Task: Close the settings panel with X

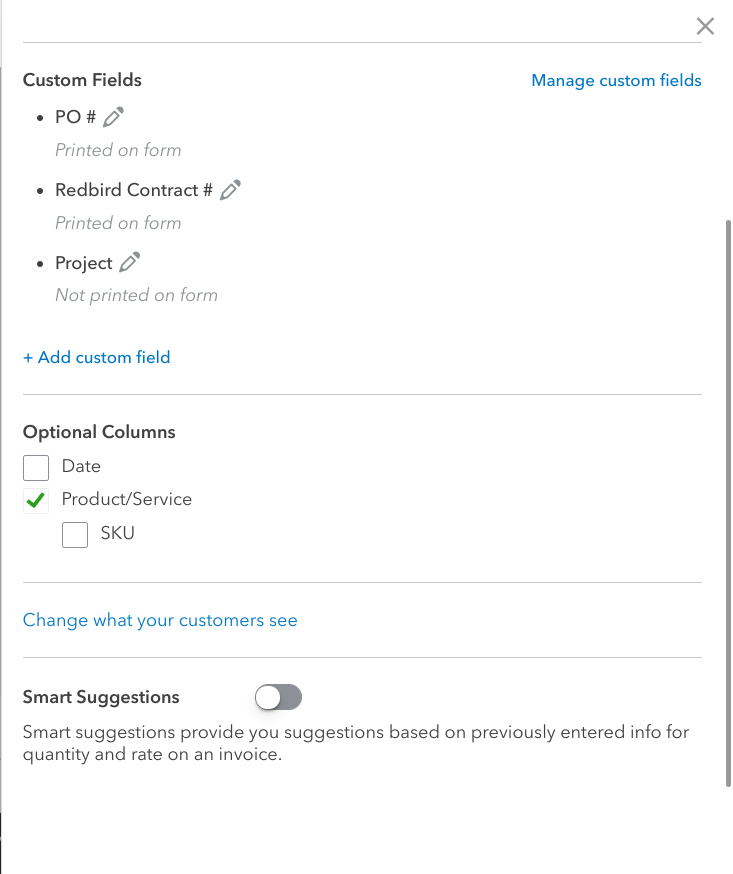Action: [705, 26]
